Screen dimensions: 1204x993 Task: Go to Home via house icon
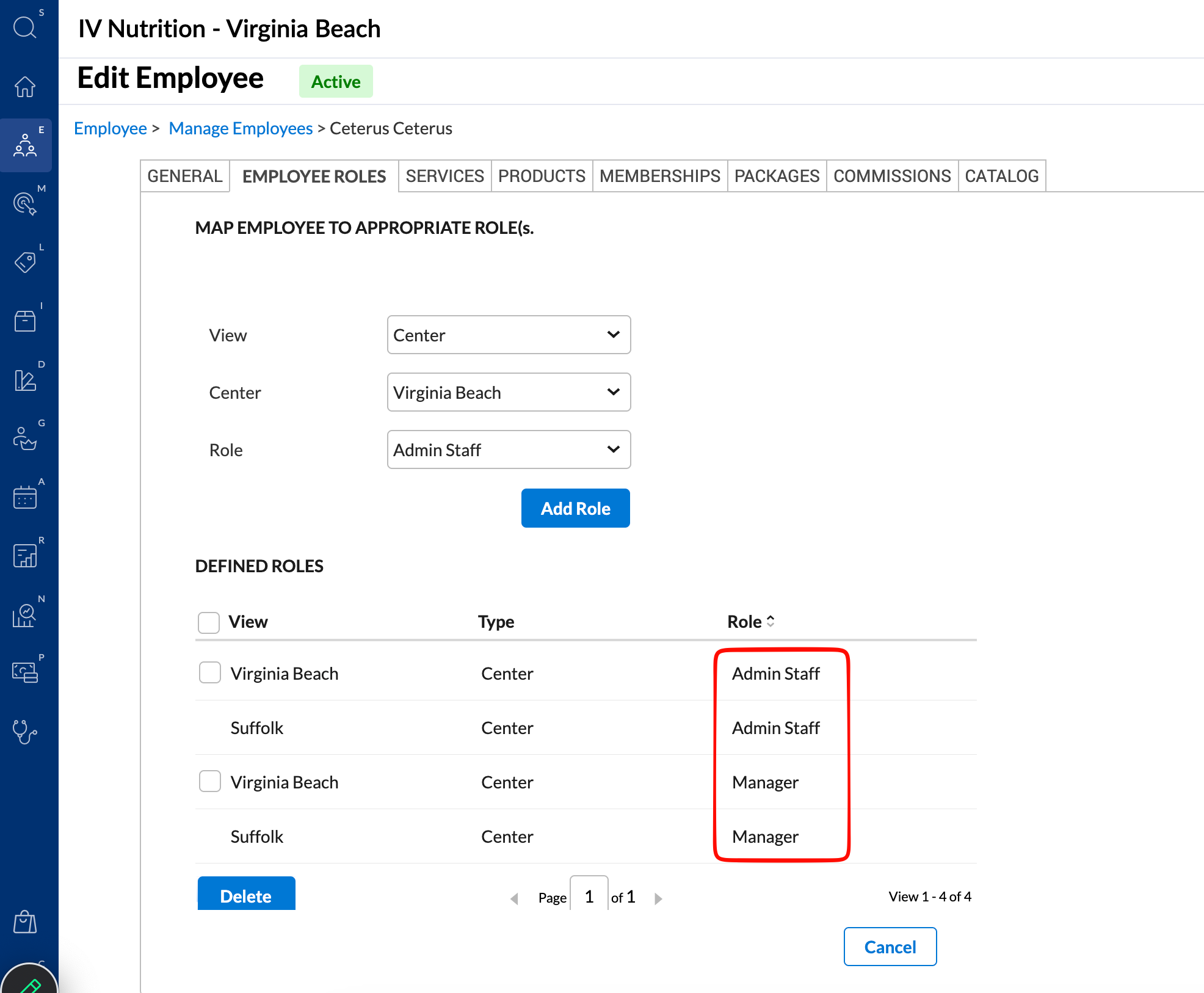25,86
